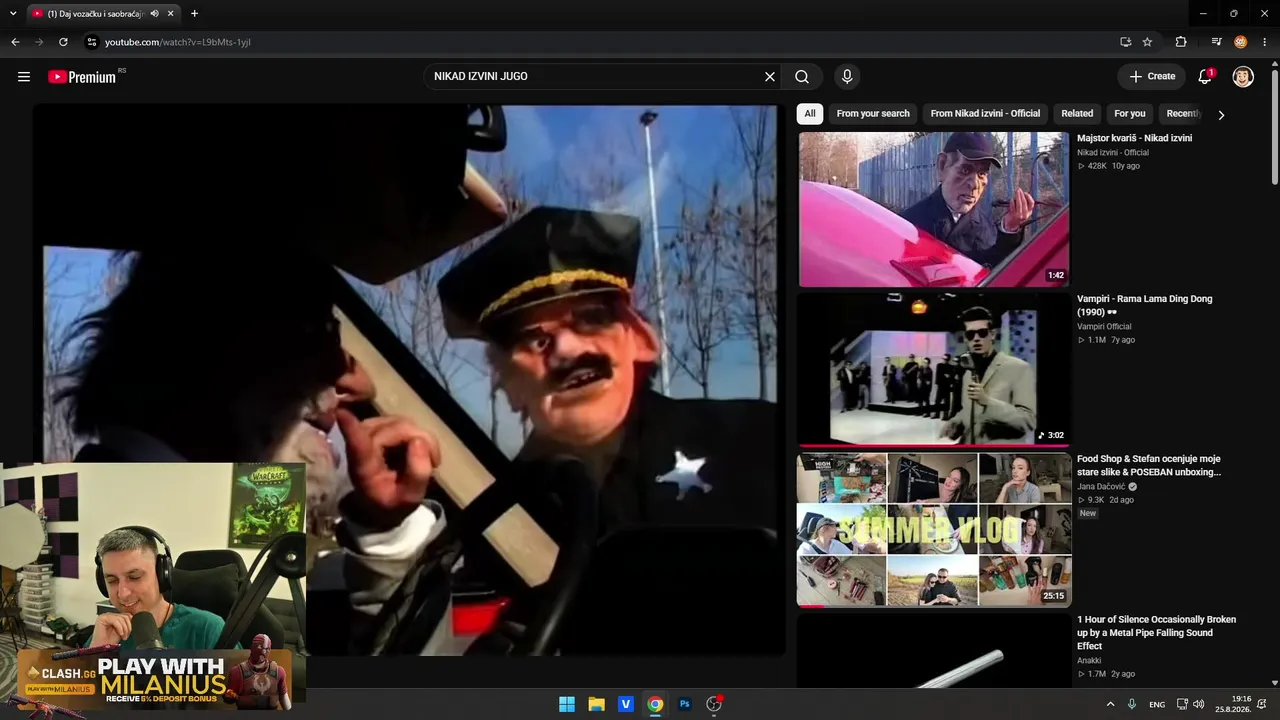Open network and volume quick settings
1280x720 pixels.
coord(1190,704)
